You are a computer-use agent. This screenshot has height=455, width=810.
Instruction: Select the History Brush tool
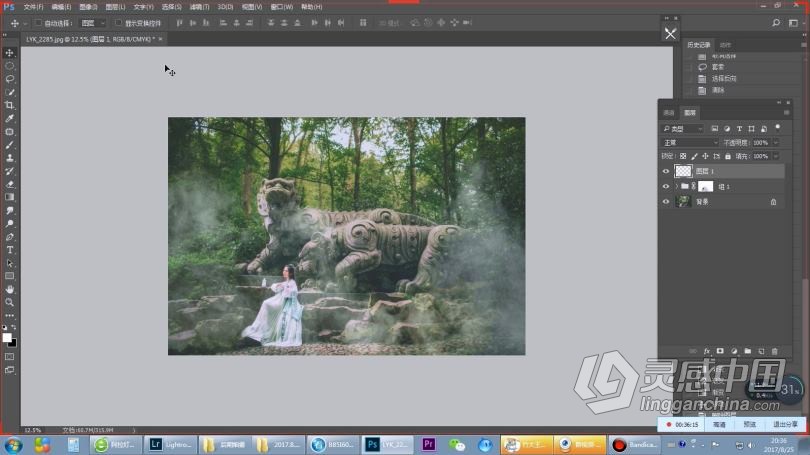9,171
